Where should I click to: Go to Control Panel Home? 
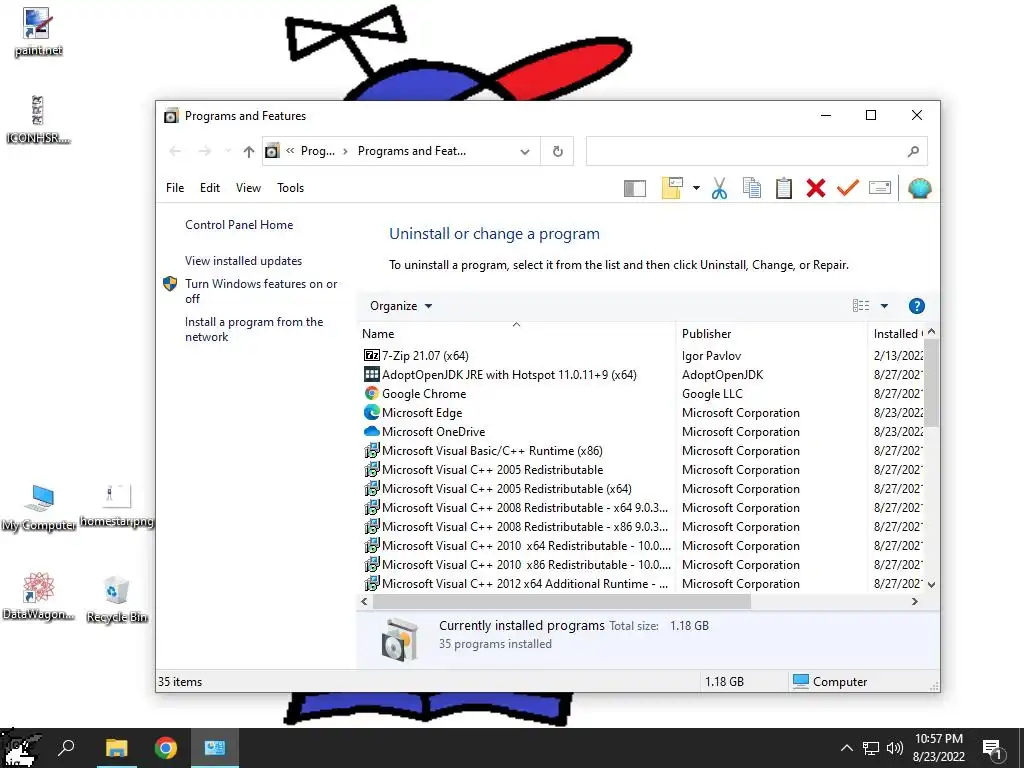click(239, 225)
